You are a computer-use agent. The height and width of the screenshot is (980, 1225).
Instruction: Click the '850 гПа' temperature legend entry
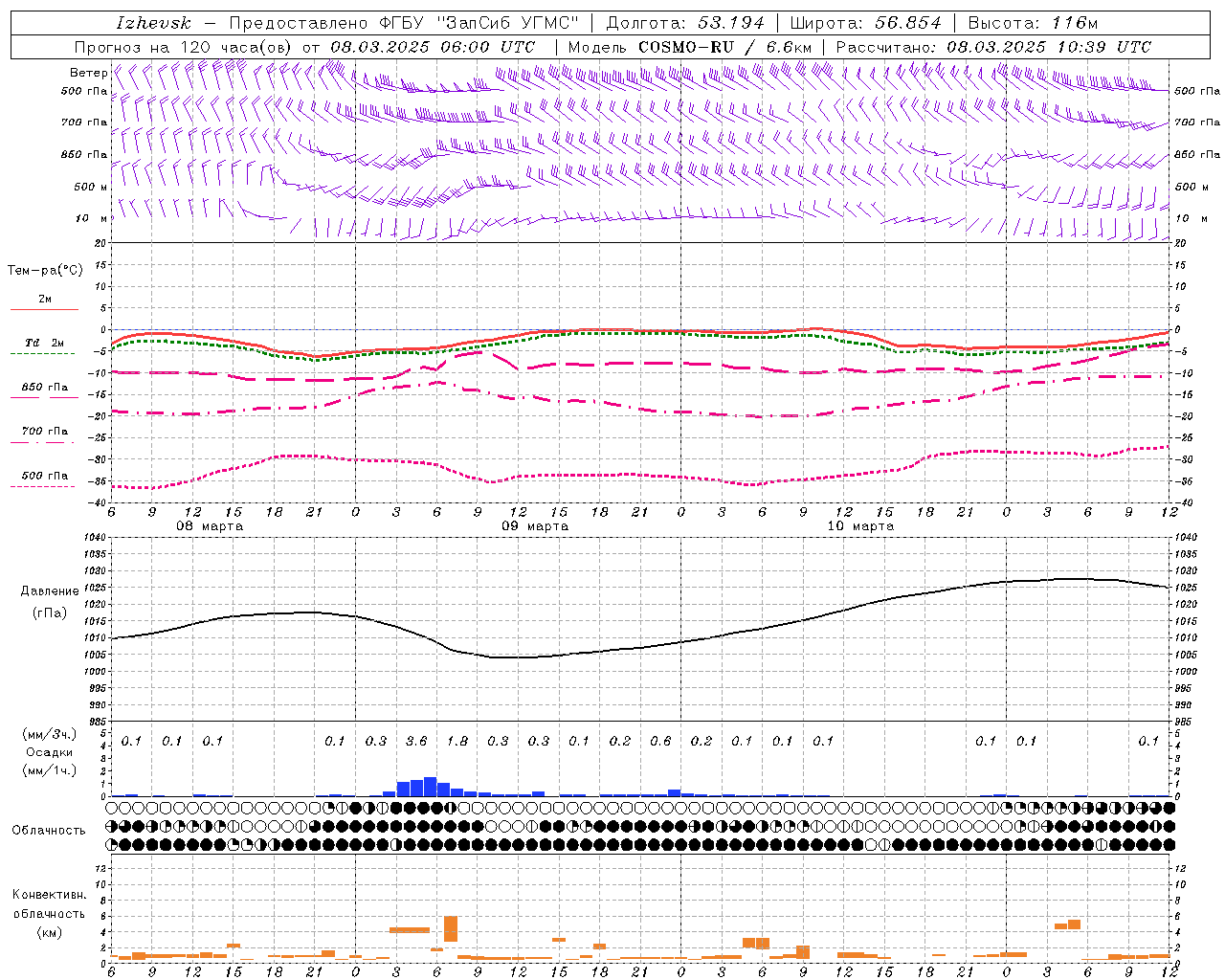44,388
